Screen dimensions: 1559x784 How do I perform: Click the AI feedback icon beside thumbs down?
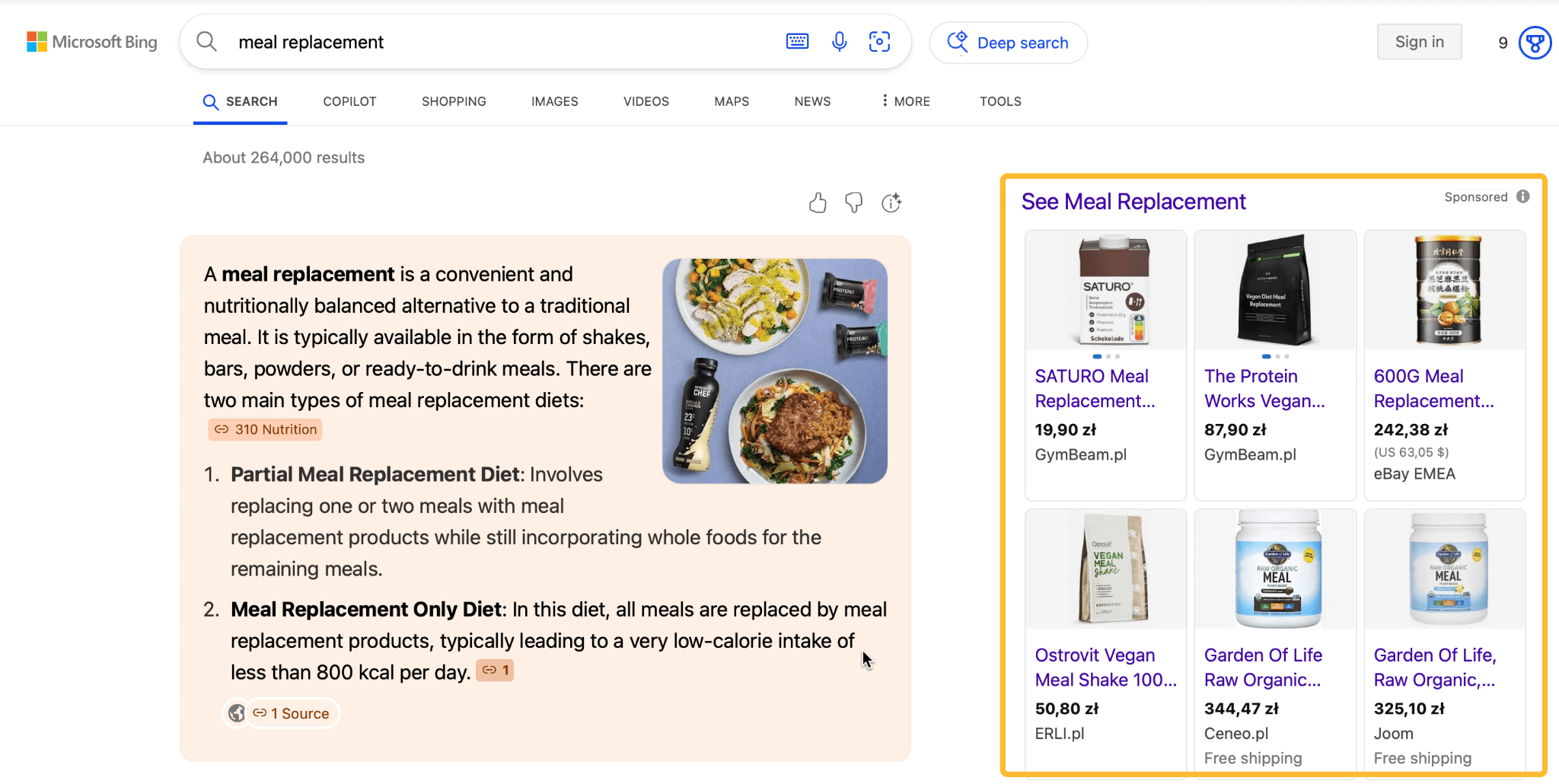click(x=891, y=202)
